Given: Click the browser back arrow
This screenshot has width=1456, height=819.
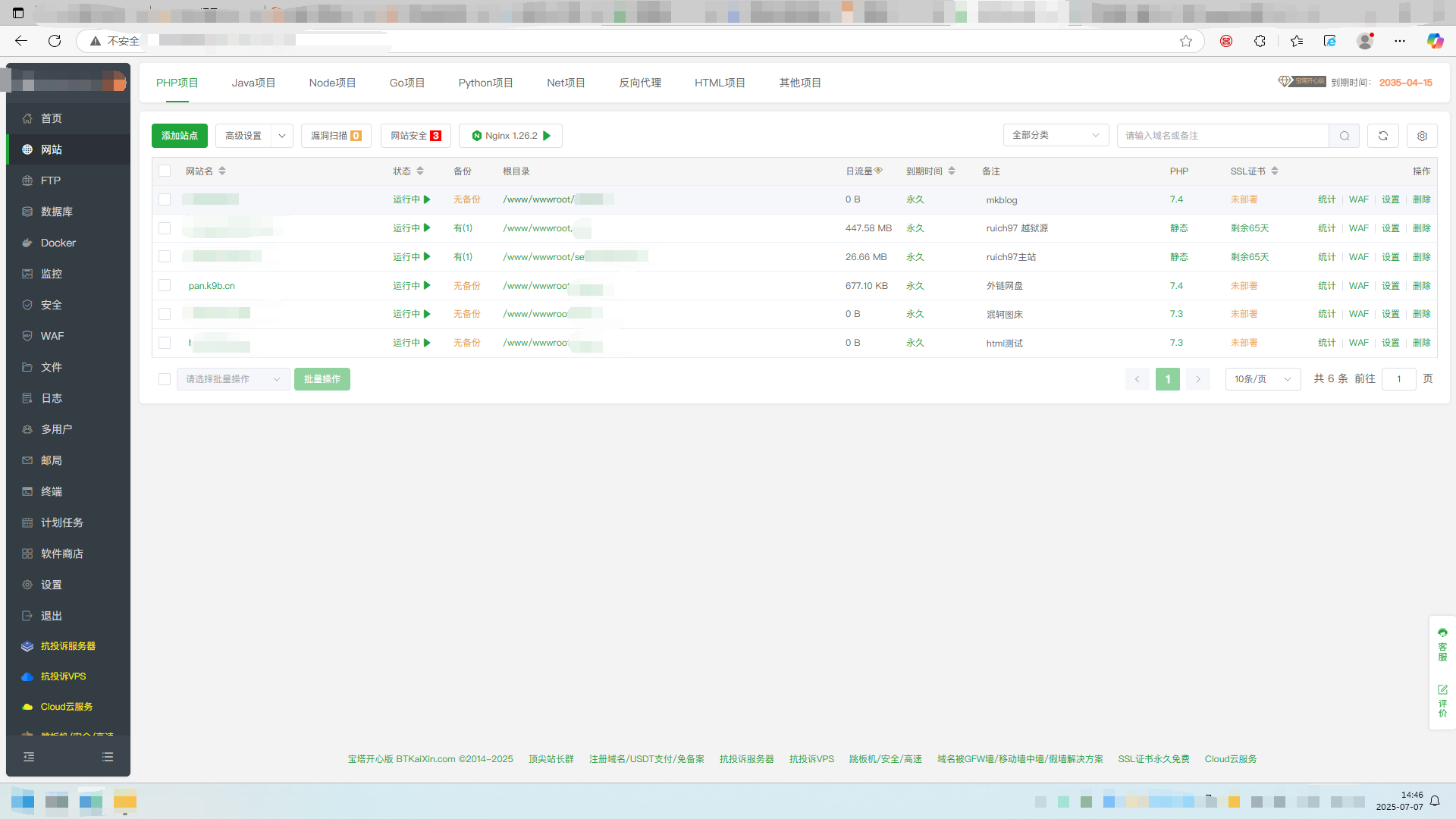Looking at the screenshot, I should (21, 41).
